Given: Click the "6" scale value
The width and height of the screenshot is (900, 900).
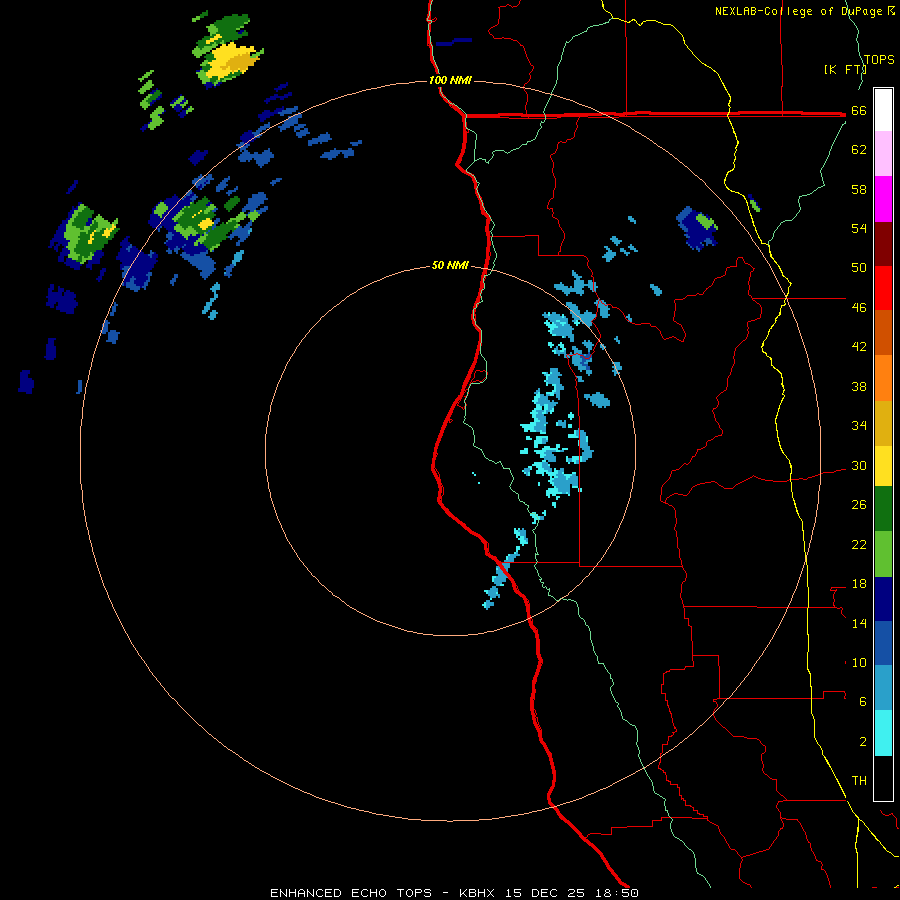Looking at the screenshot, I should coord(863,701).
